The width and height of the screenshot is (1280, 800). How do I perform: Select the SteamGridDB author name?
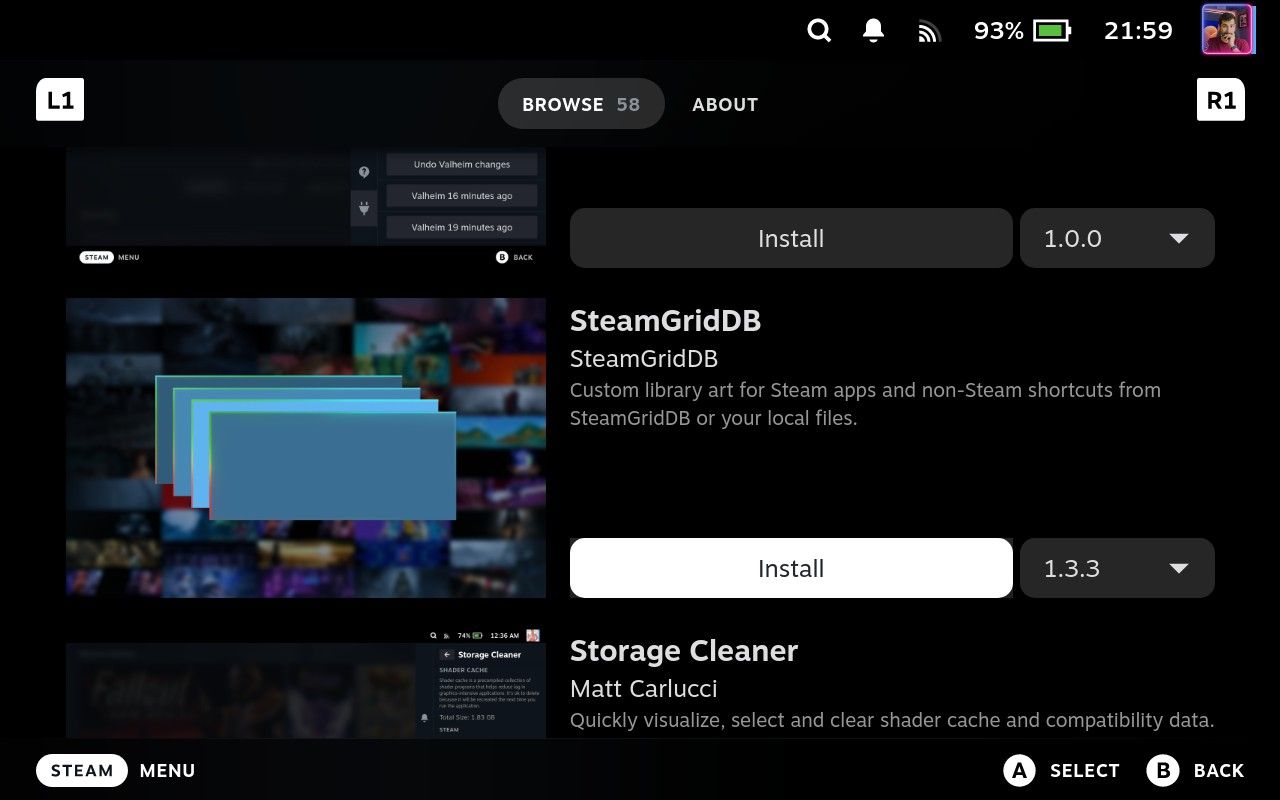point(644,359)
